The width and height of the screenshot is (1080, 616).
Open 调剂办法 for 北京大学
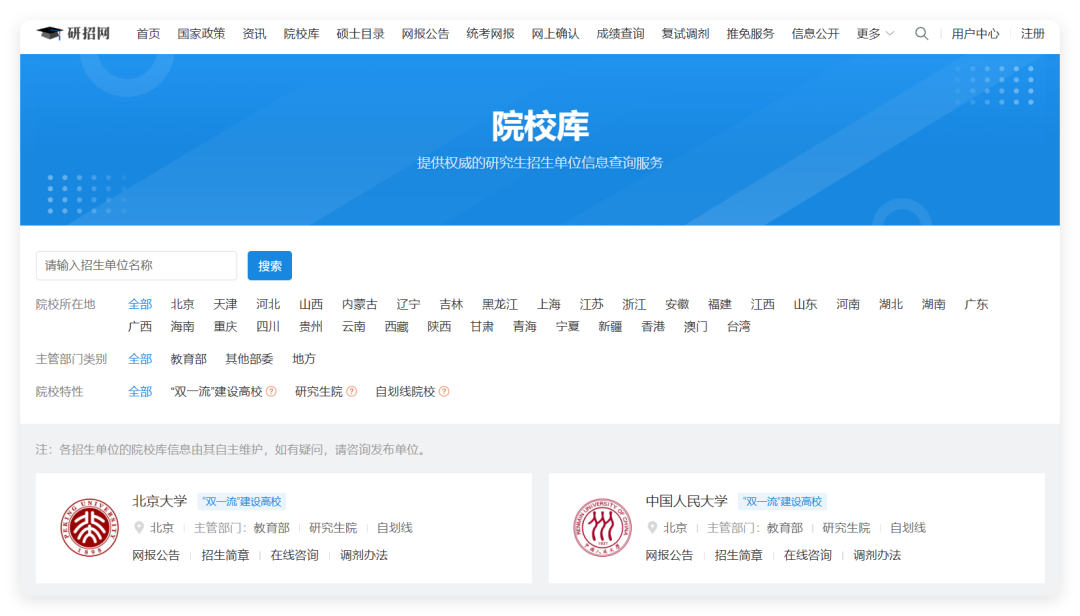point(364,555)
